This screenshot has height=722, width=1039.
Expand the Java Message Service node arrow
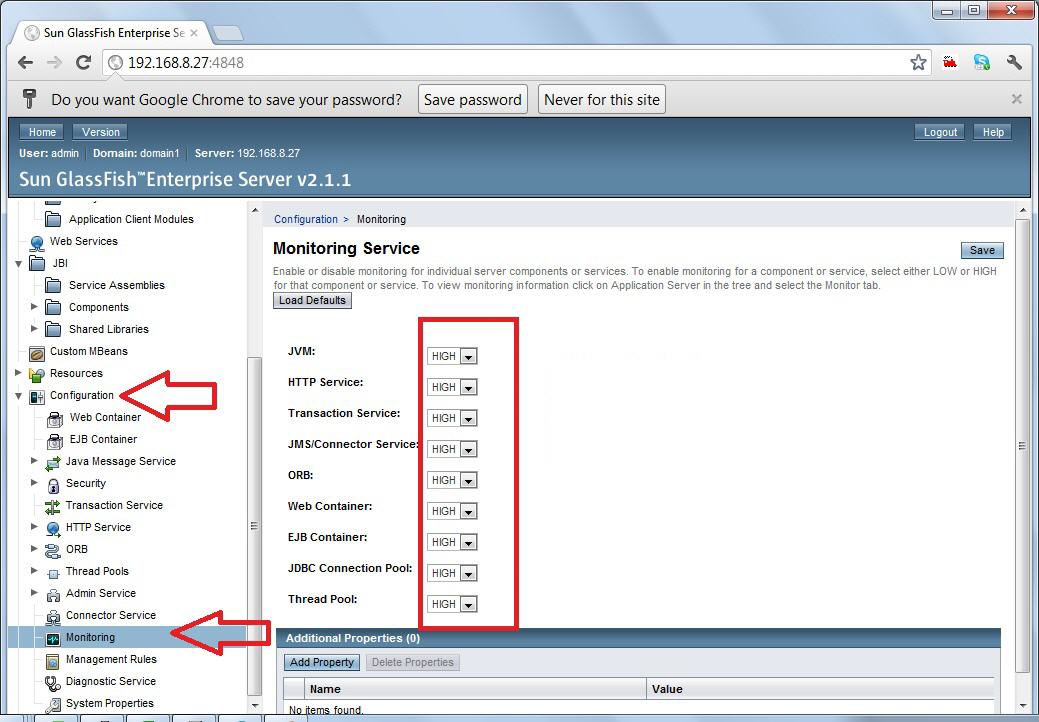[x=34, y=460]
